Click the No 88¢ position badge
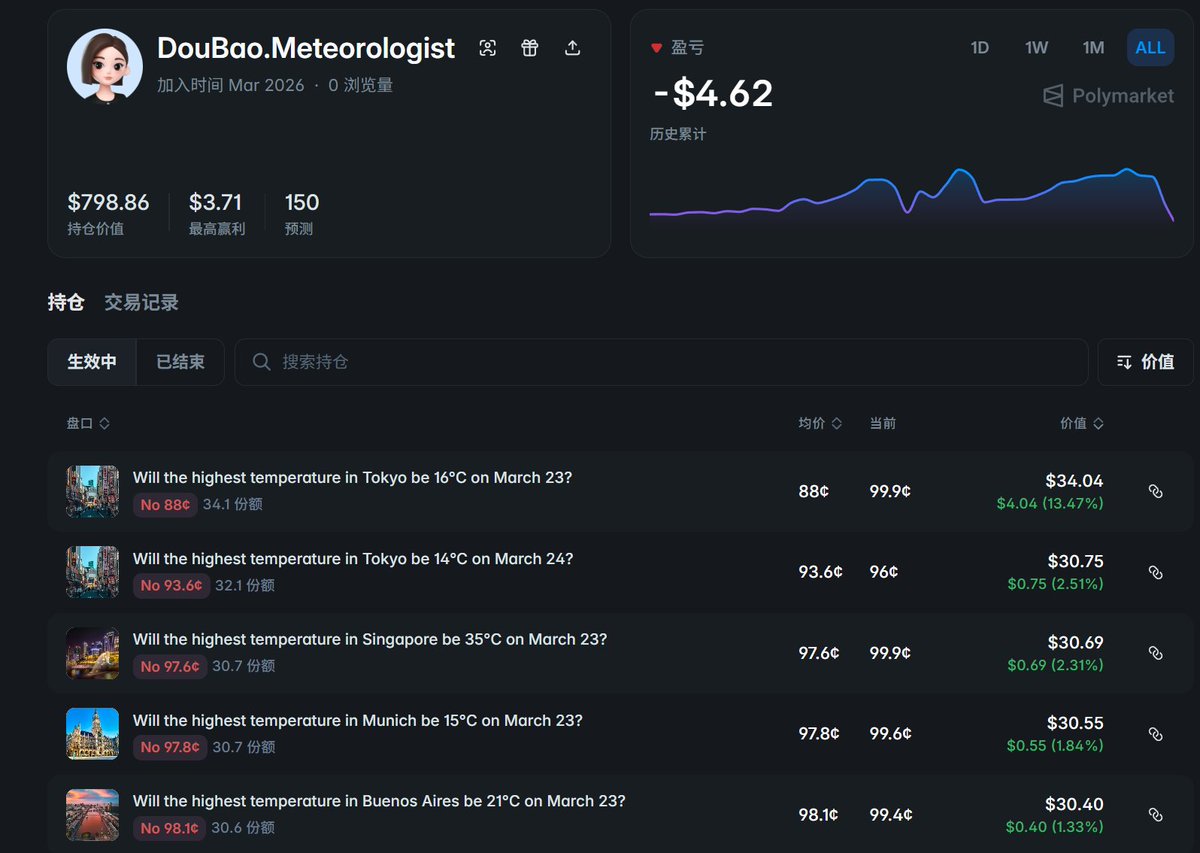This screenshot has height=853, width=1200. [165, 505]
